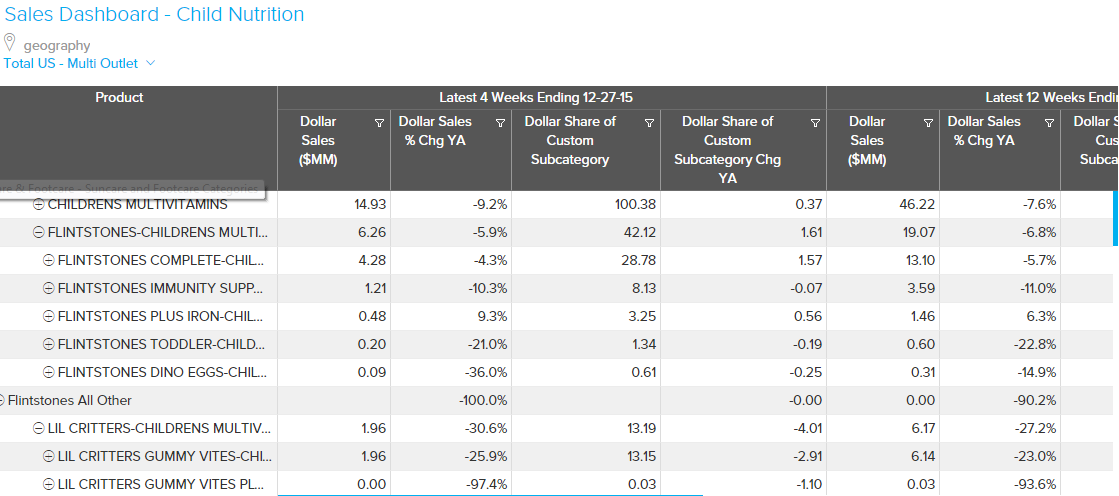This screenshot has height=496, width=1119.
Task: Filter the Dollar Share Subcategory Chg YA column
Action: [x=815, y=123]
